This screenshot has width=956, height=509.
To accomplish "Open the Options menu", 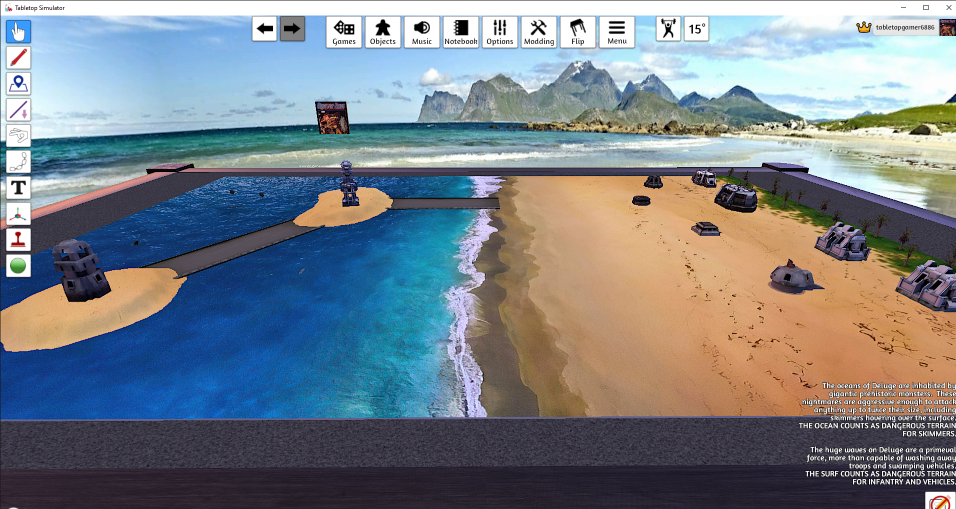I will click(500, 32).
